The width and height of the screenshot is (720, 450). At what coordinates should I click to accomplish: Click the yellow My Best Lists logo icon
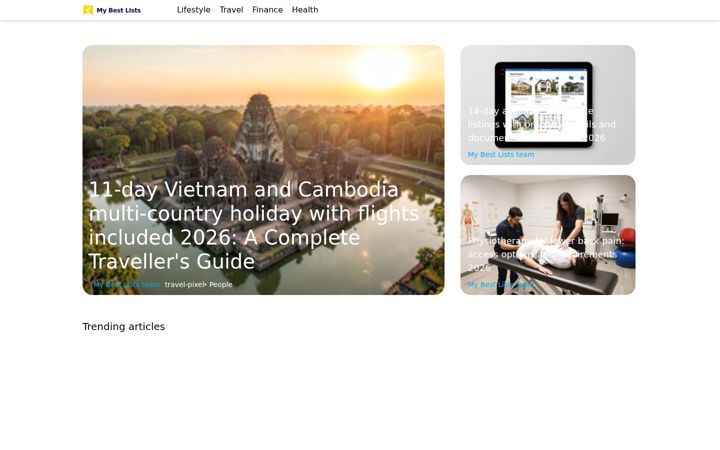tap(88, 10)
